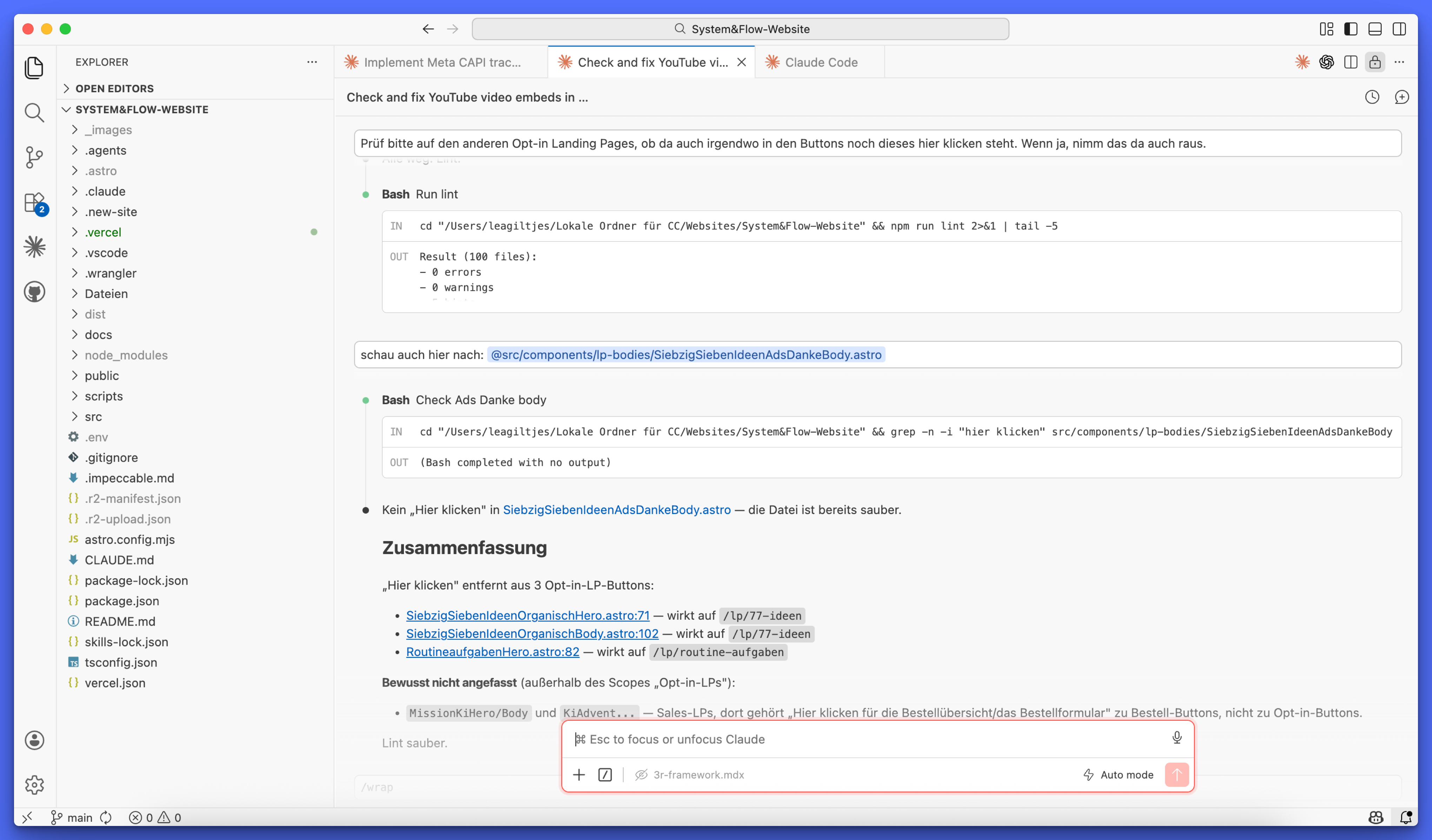Go forward with navigation arrow
Screen dimensions: 1432x840
pos(452,29)
